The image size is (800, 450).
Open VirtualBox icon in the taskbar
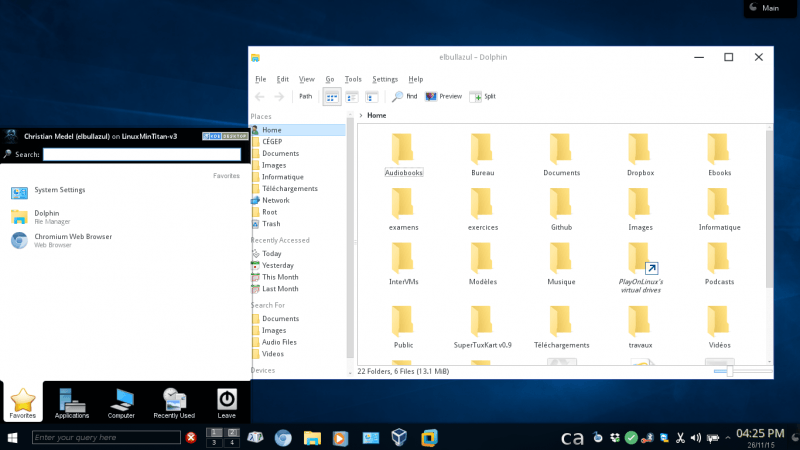399,437
